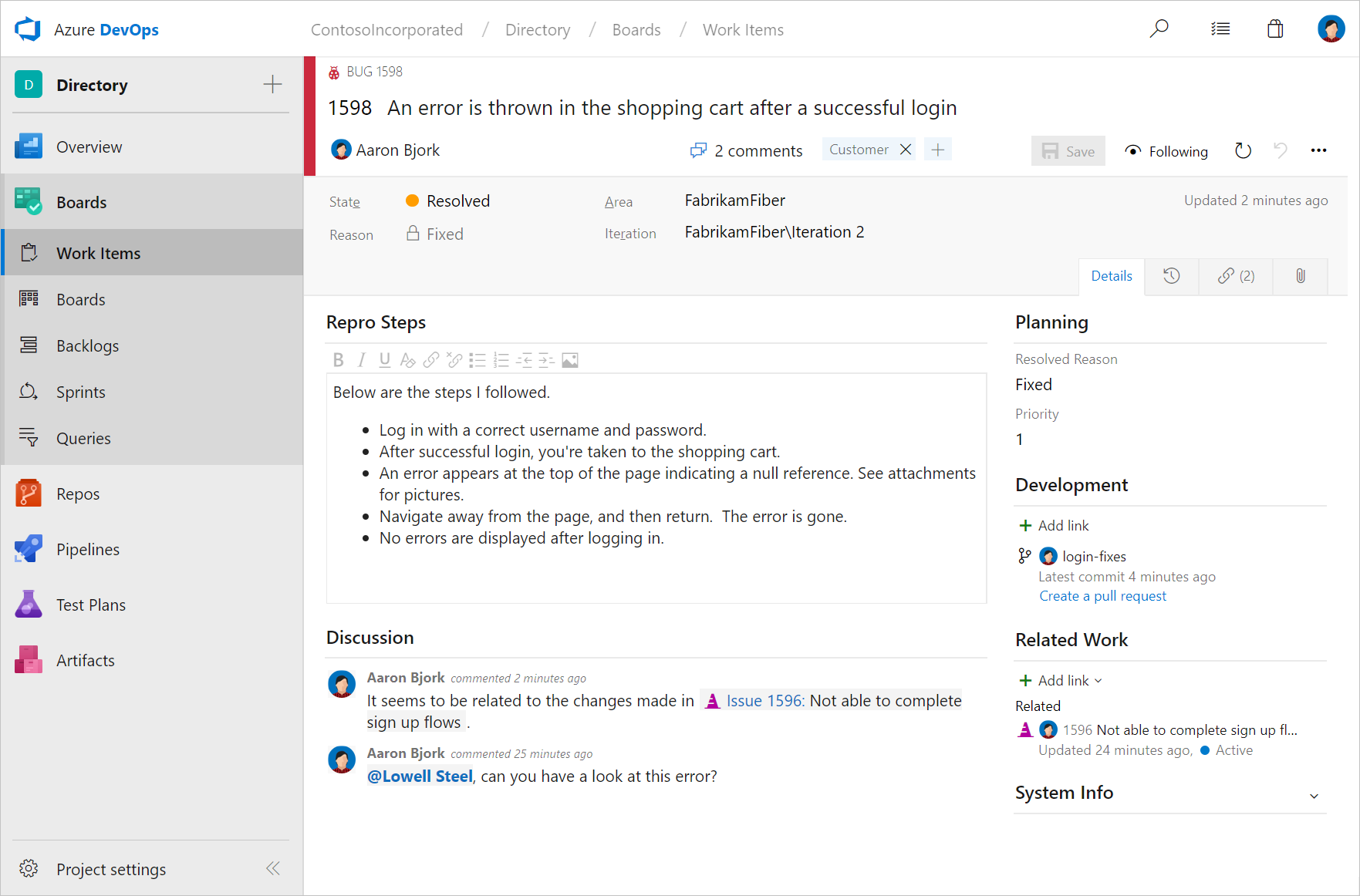Insert bulleted list in Repro Steps

[478, 360]
